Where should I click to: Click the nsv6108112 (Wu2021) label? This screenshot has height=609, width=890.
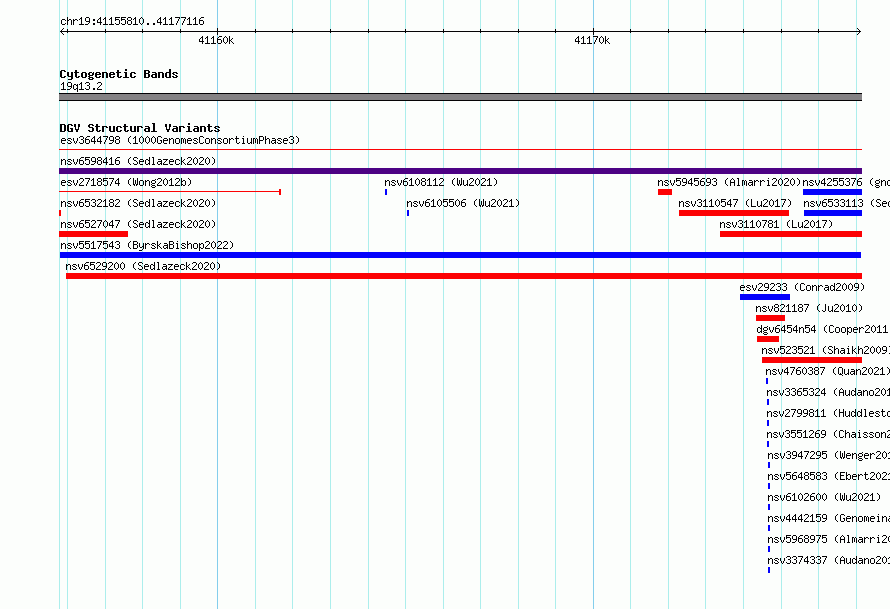click(x=441, y=182)
